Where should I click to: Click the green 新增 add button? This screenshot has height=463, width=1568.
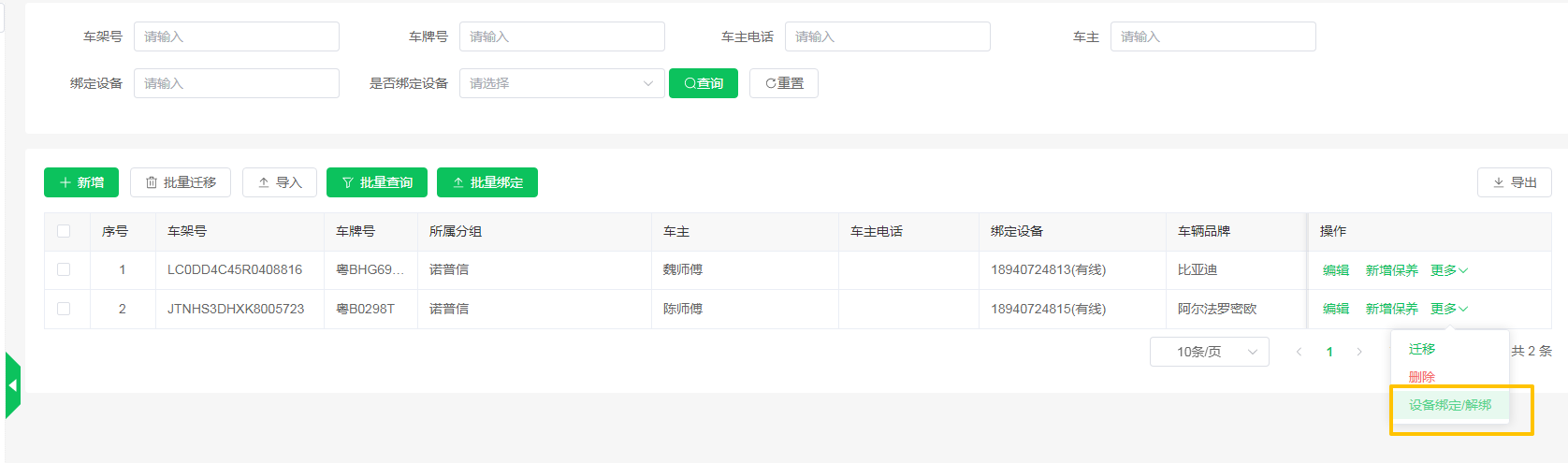tap(81, 182)
